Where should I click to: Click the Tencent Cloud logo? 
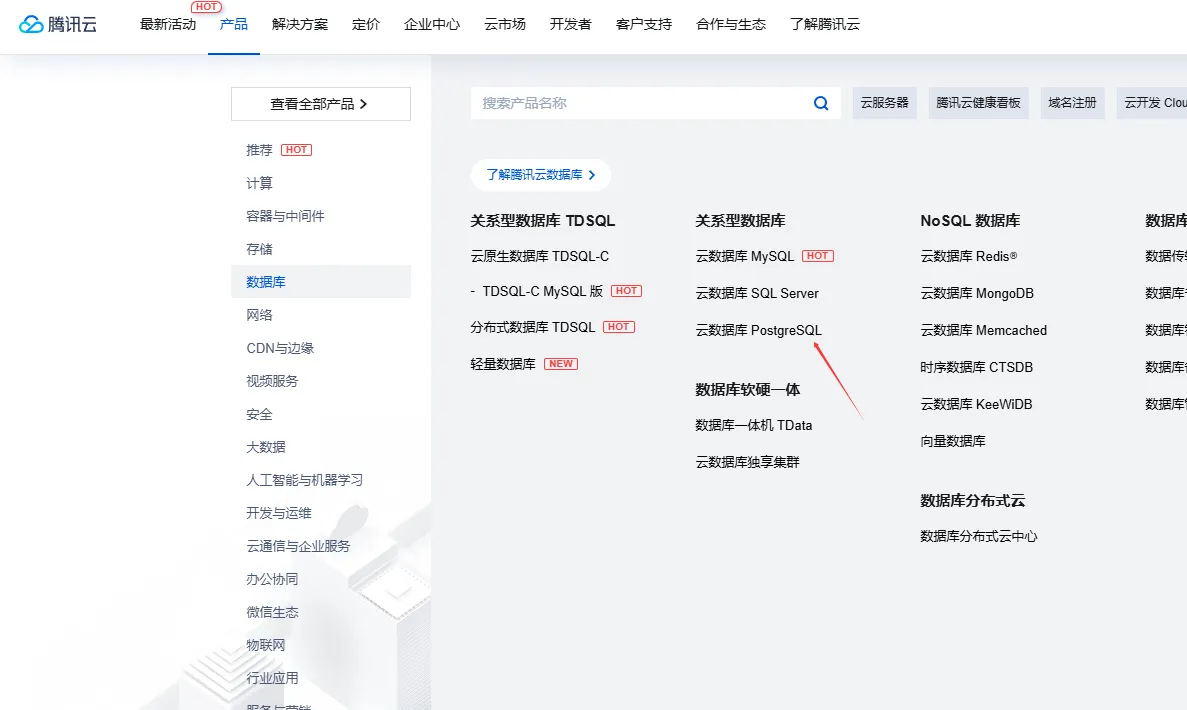click(x=58, y=24)
